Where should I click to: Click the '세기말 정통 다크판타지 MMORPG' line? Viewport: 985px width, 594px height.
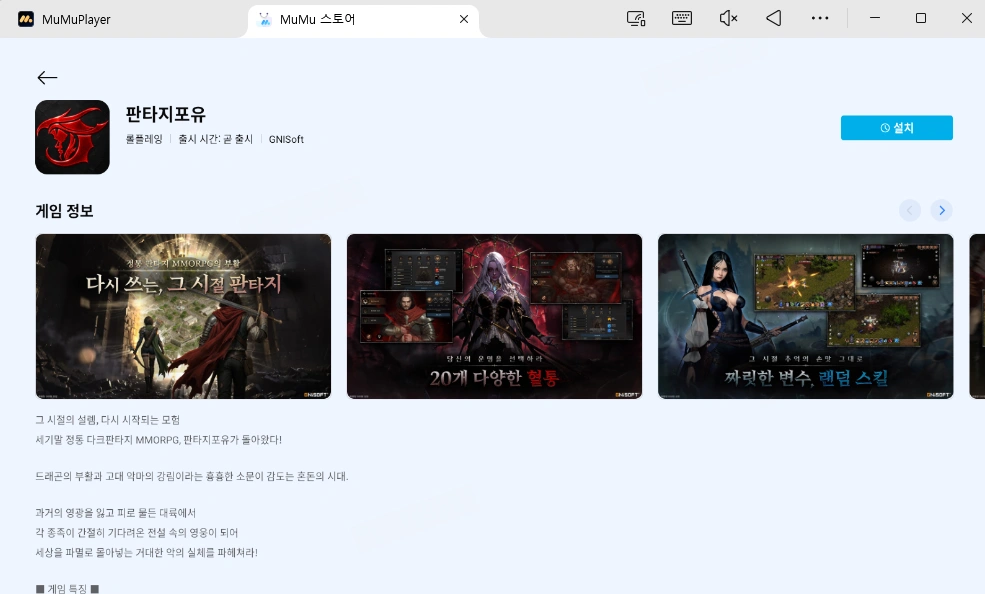(158, 440)
